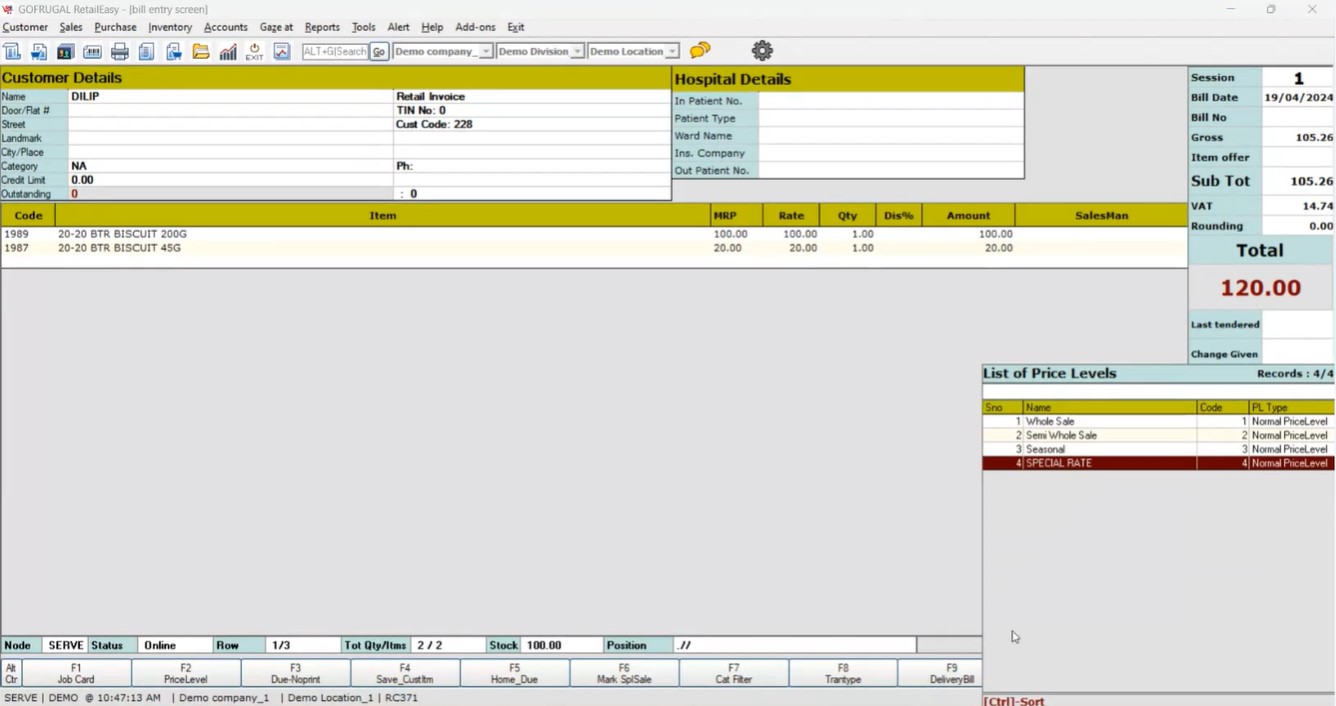
Task: Click the copy documents toolbar icon
Action: pyautogui.click(x=146, y=51)
